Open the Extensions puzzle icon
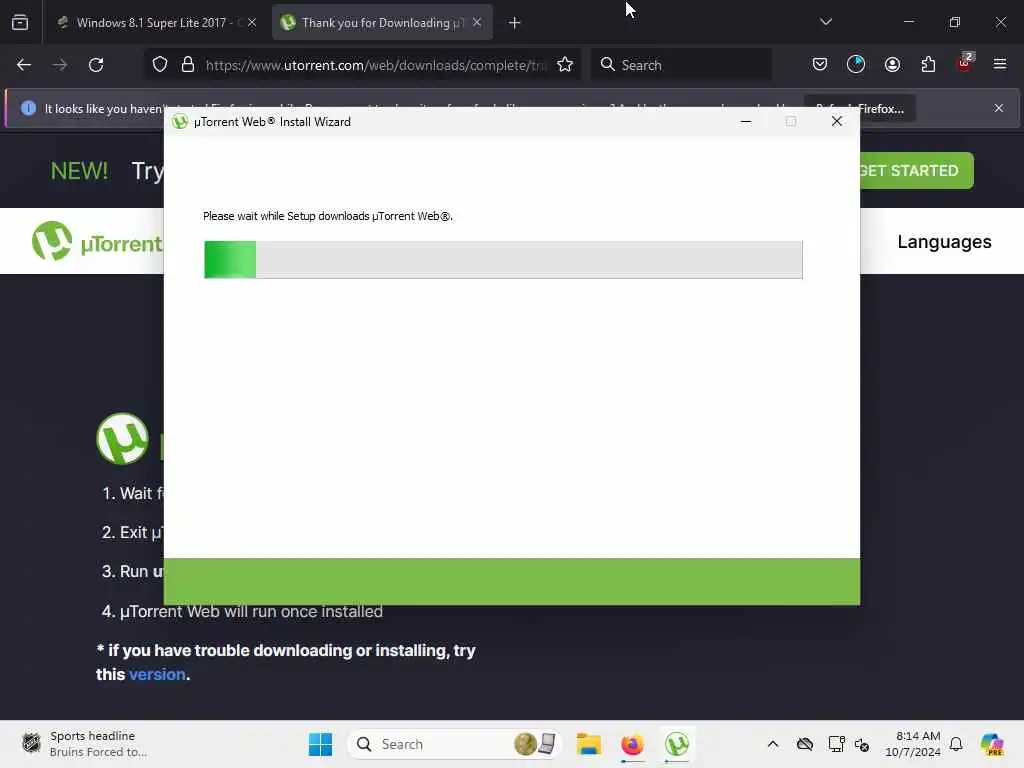 pos(928,65)
